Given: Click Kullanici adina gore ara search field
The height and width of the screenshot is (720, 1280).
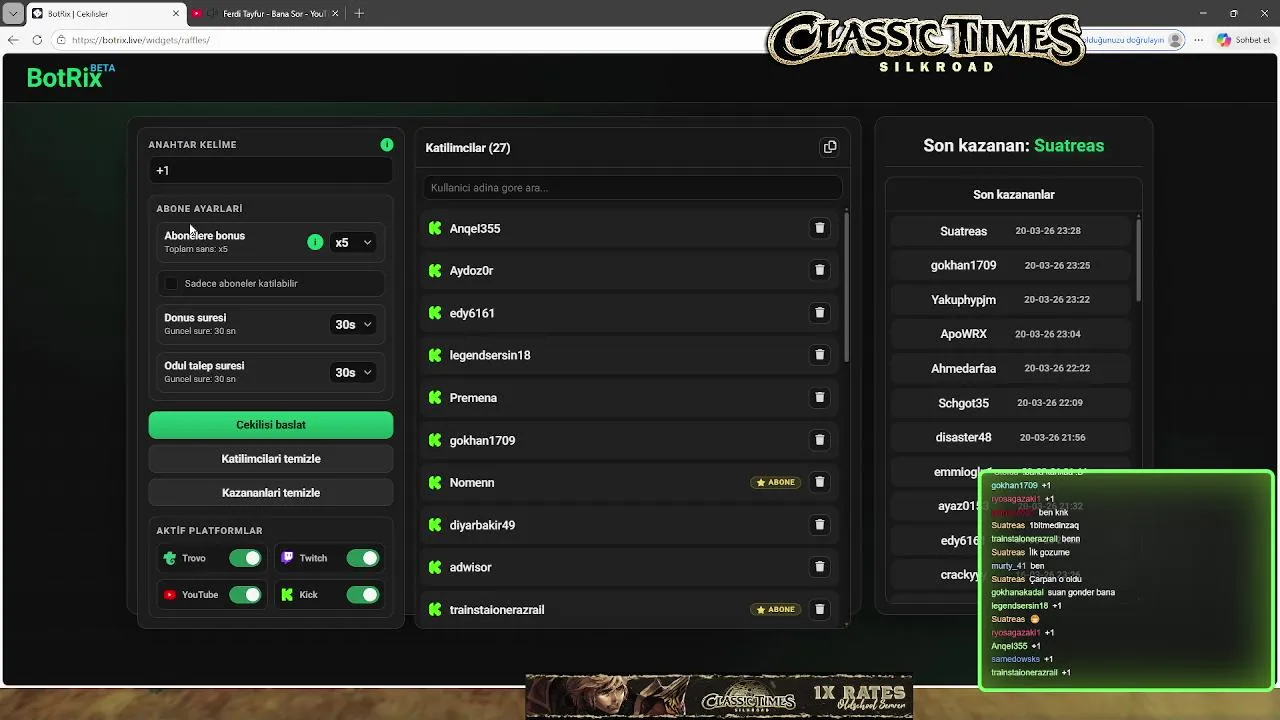Looking at the screenshot, I should point(632,188).
